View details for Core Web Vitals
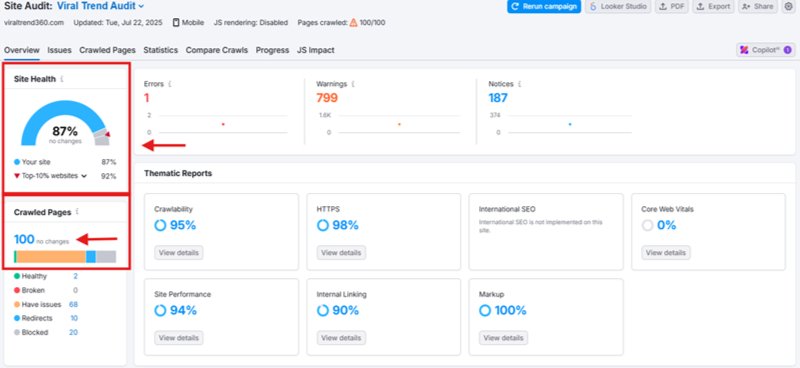 666,253
